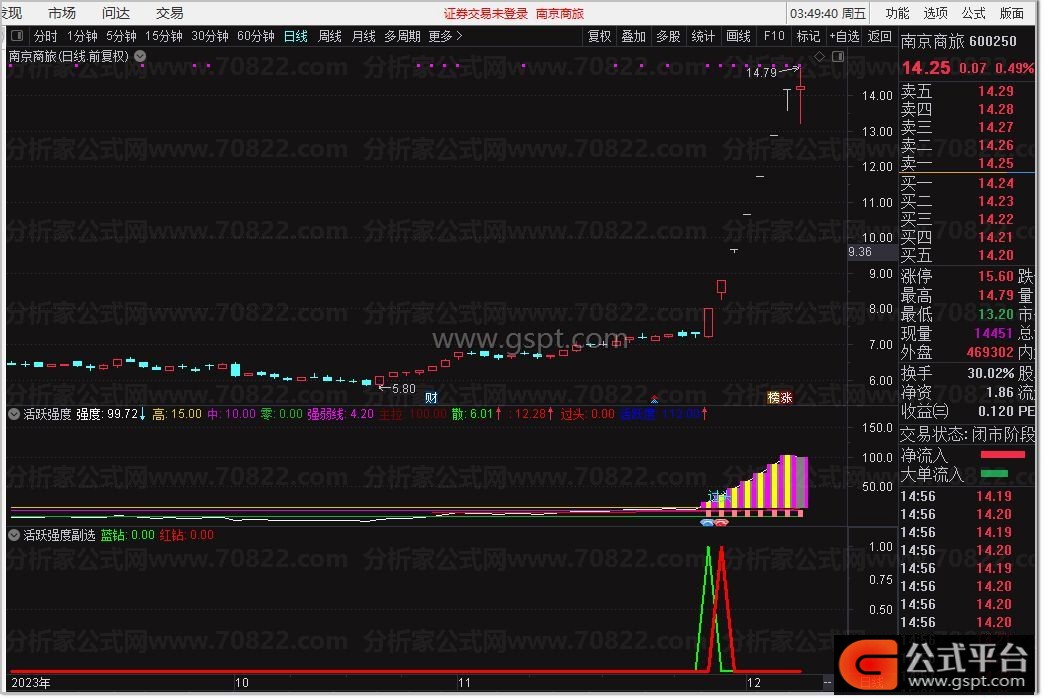Screen dimensions: 1044x698
Task: Toggle the left sidebar panel icon
Action: coord(17,35)
